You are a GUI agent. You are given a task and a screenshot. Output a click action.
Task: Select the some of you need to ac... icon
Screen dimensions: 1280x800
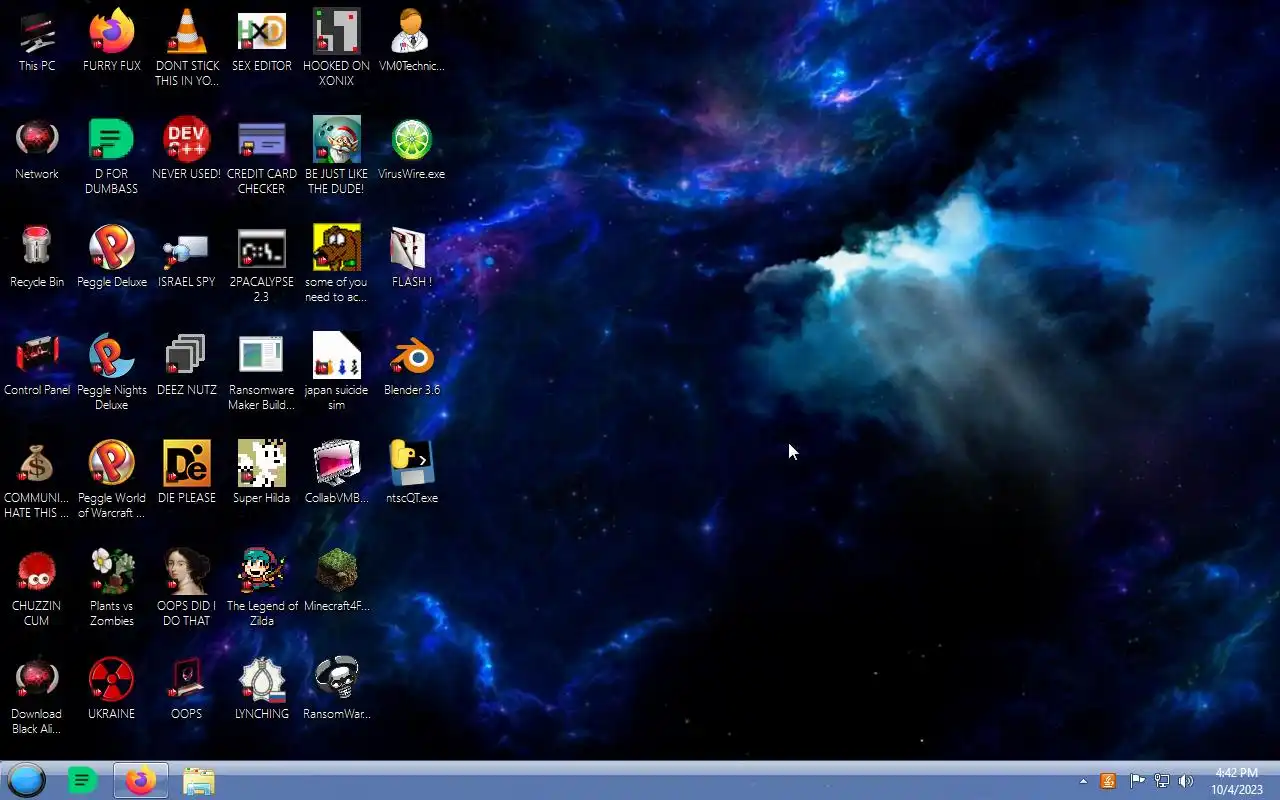336,265
